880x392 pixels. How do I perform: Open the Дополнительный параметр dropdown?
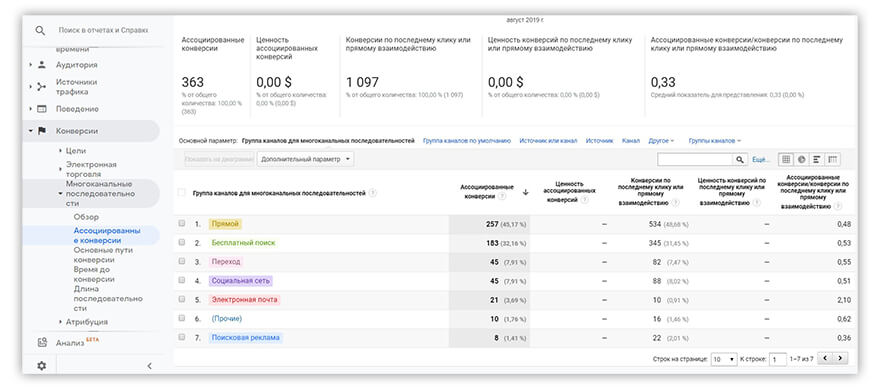tap(305, 159)
